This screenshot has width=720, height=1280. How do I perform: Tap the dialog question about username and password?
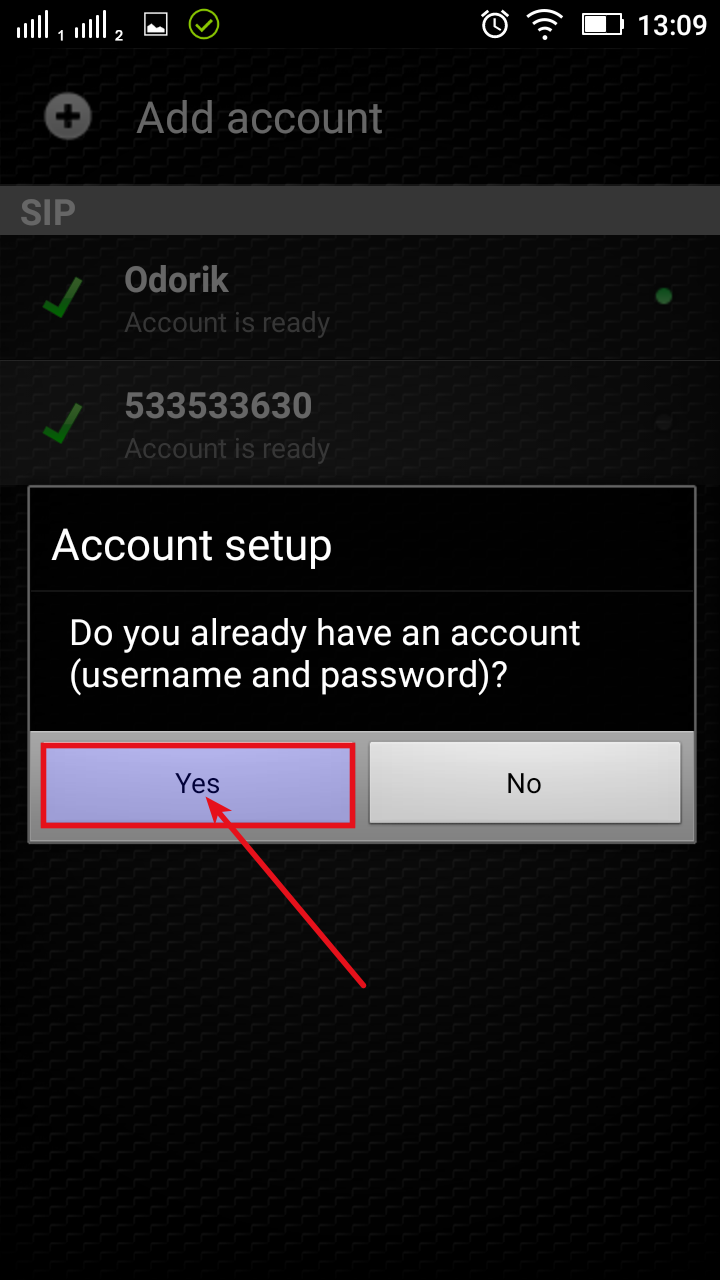tap(325, 654)
